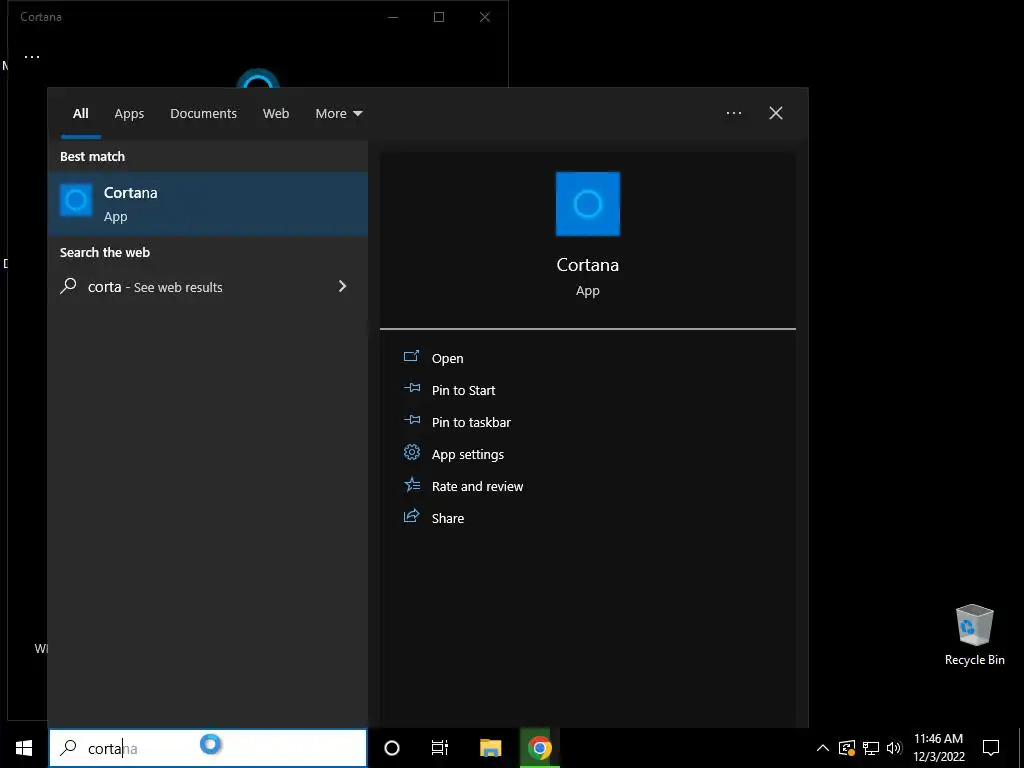Click the taskbar search input box
The height and width of the screenshot is (768, 1024).
208,748
